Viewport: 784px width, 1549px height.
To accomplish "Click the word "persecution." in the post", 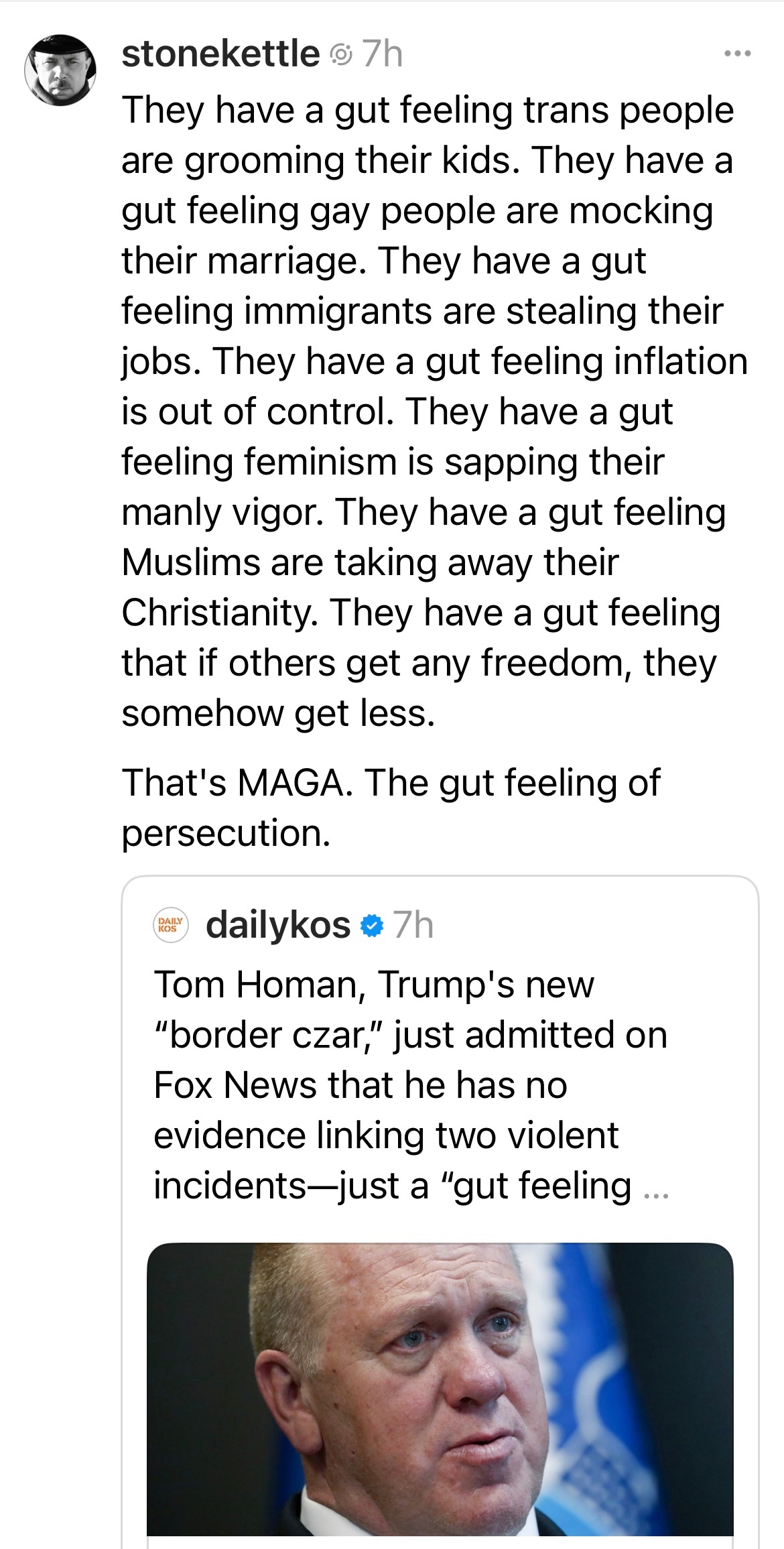I will coord(226,833).
